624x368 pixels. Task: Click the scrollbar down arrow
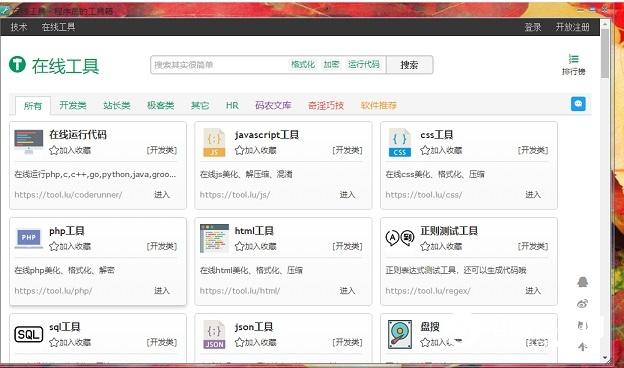(605, 358)
